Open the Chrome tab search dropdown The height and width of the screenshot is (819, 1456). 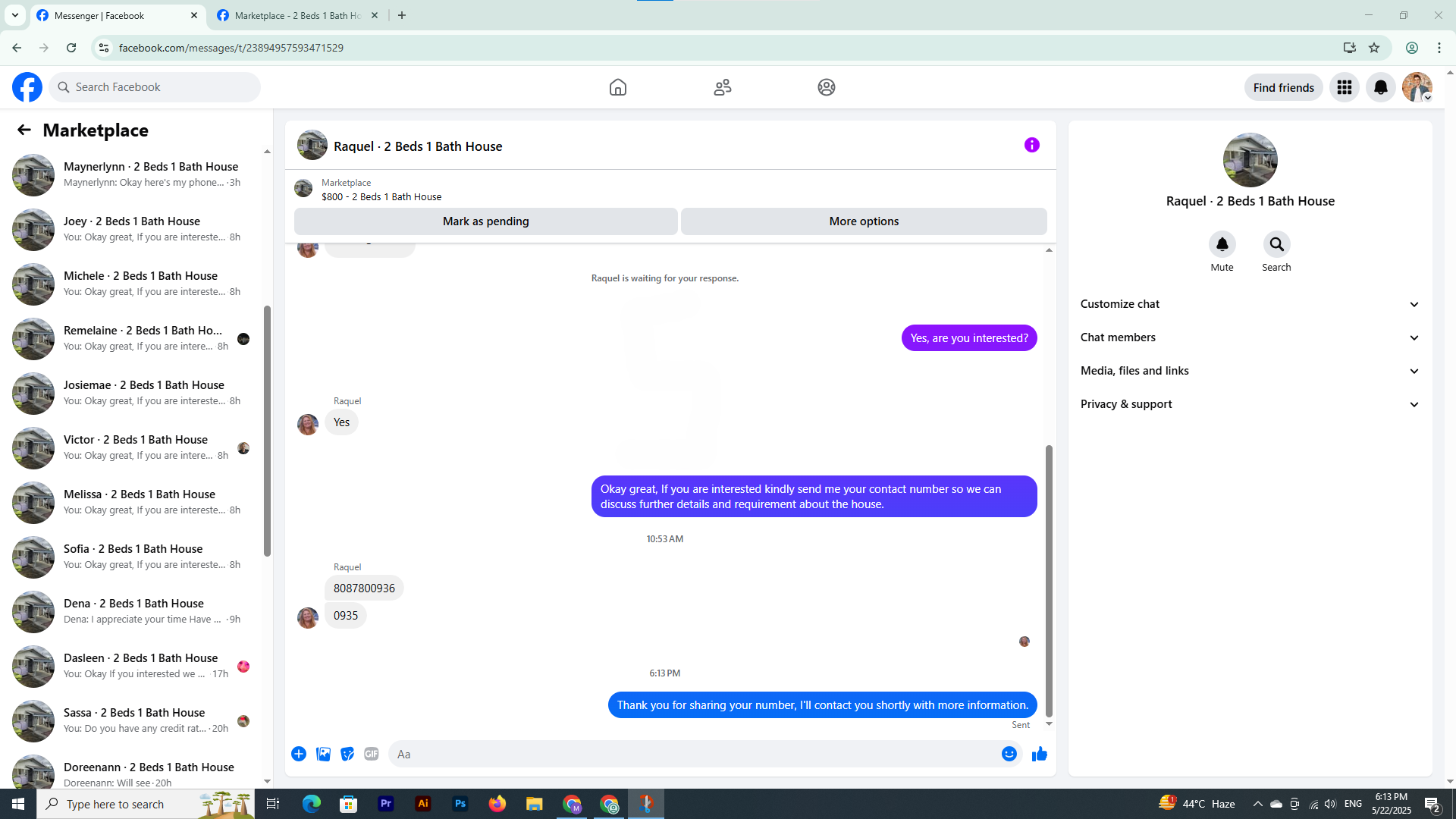tap(15, 15)
